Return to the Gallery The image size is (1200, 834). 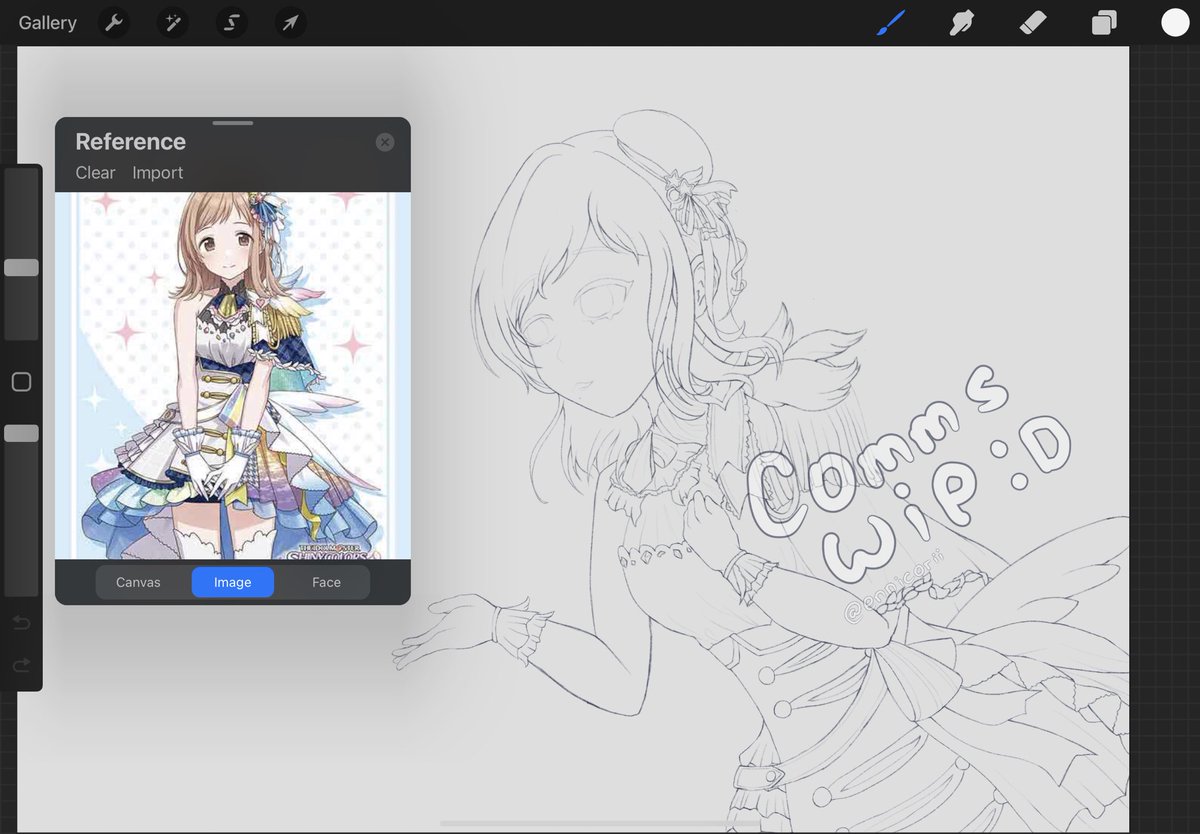(x=47, y=23)
